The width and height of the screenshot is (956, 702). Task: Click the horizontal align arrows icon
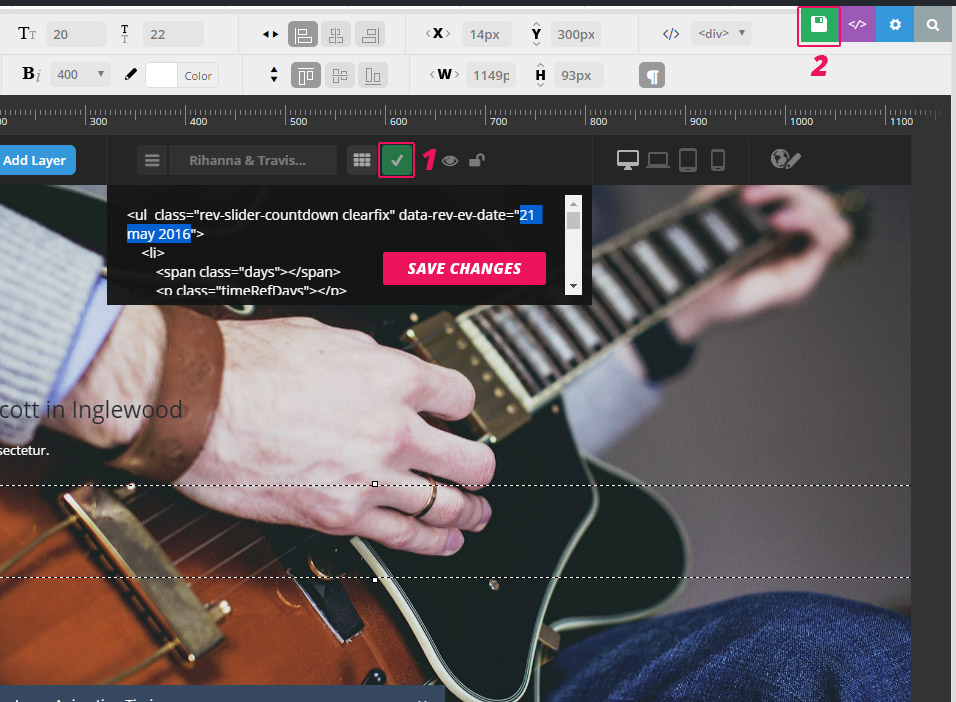(271, 34)
